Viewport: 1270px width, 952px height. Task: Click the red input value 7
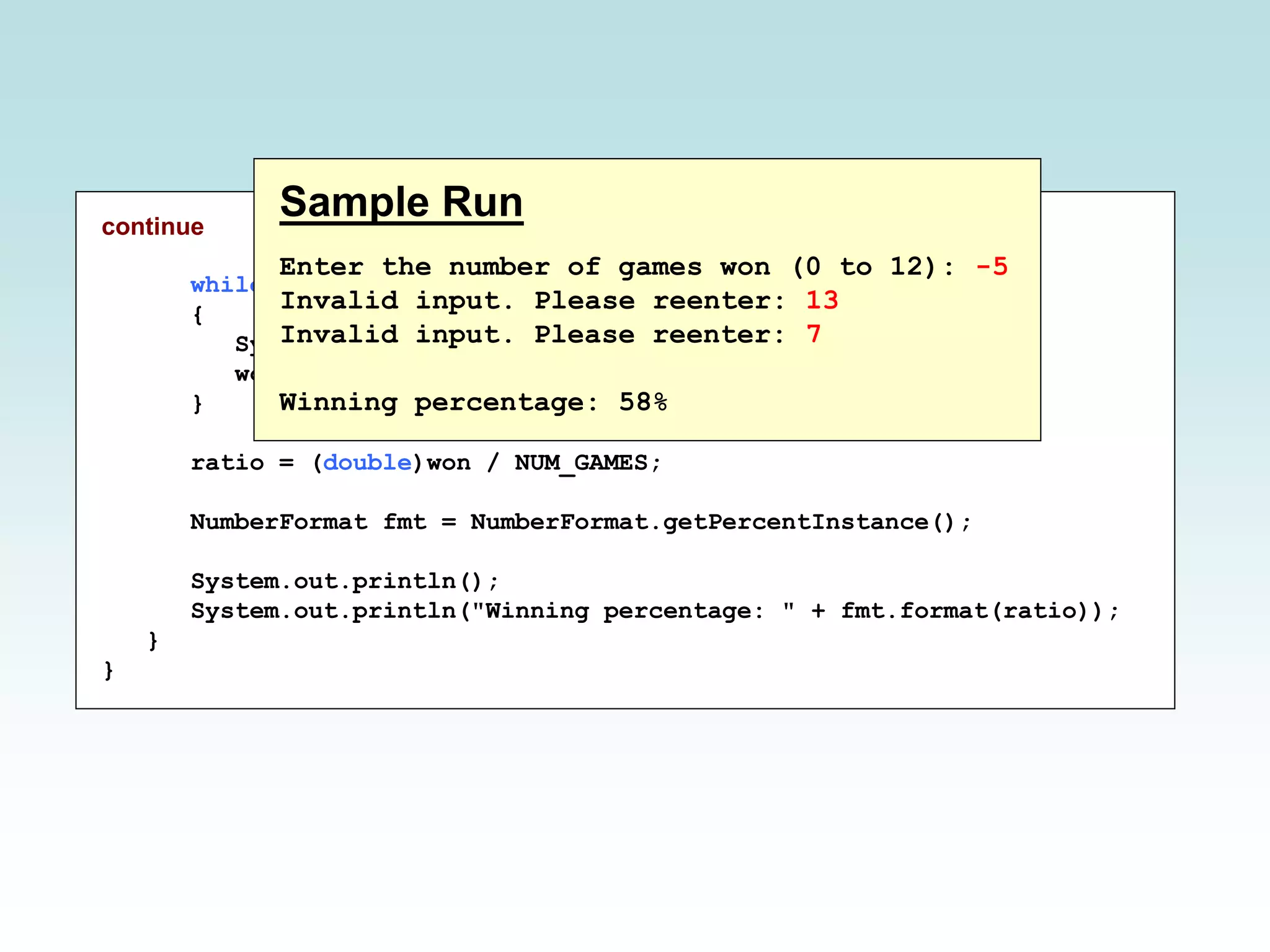(x=814, y=335)
